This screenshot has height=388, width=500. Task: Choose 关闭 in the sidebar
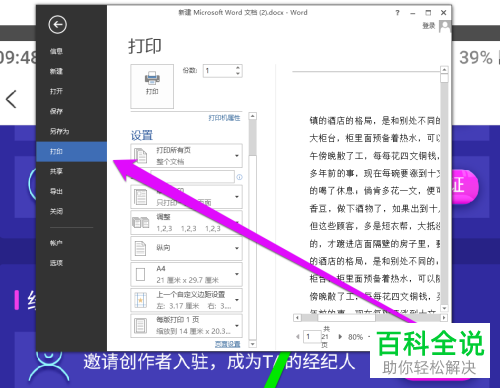[56, 211]
